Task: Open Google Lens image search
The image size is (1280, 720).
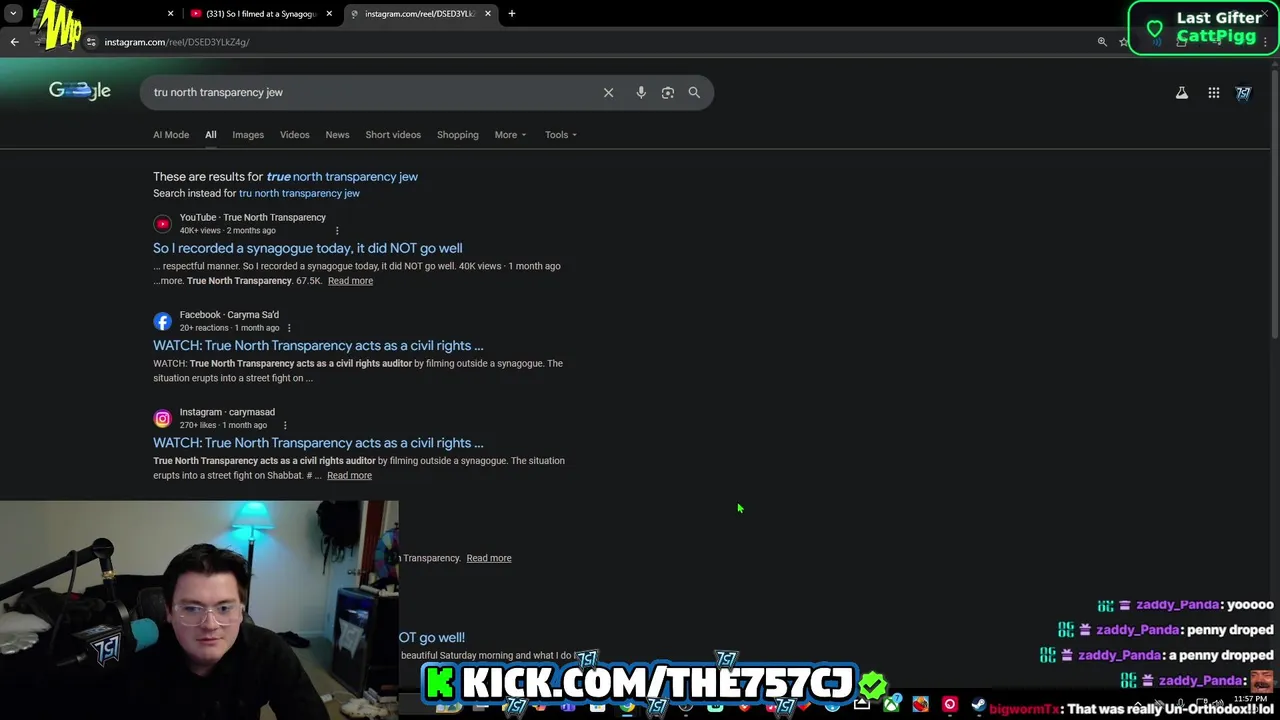Action: click(x=668, y=92)
